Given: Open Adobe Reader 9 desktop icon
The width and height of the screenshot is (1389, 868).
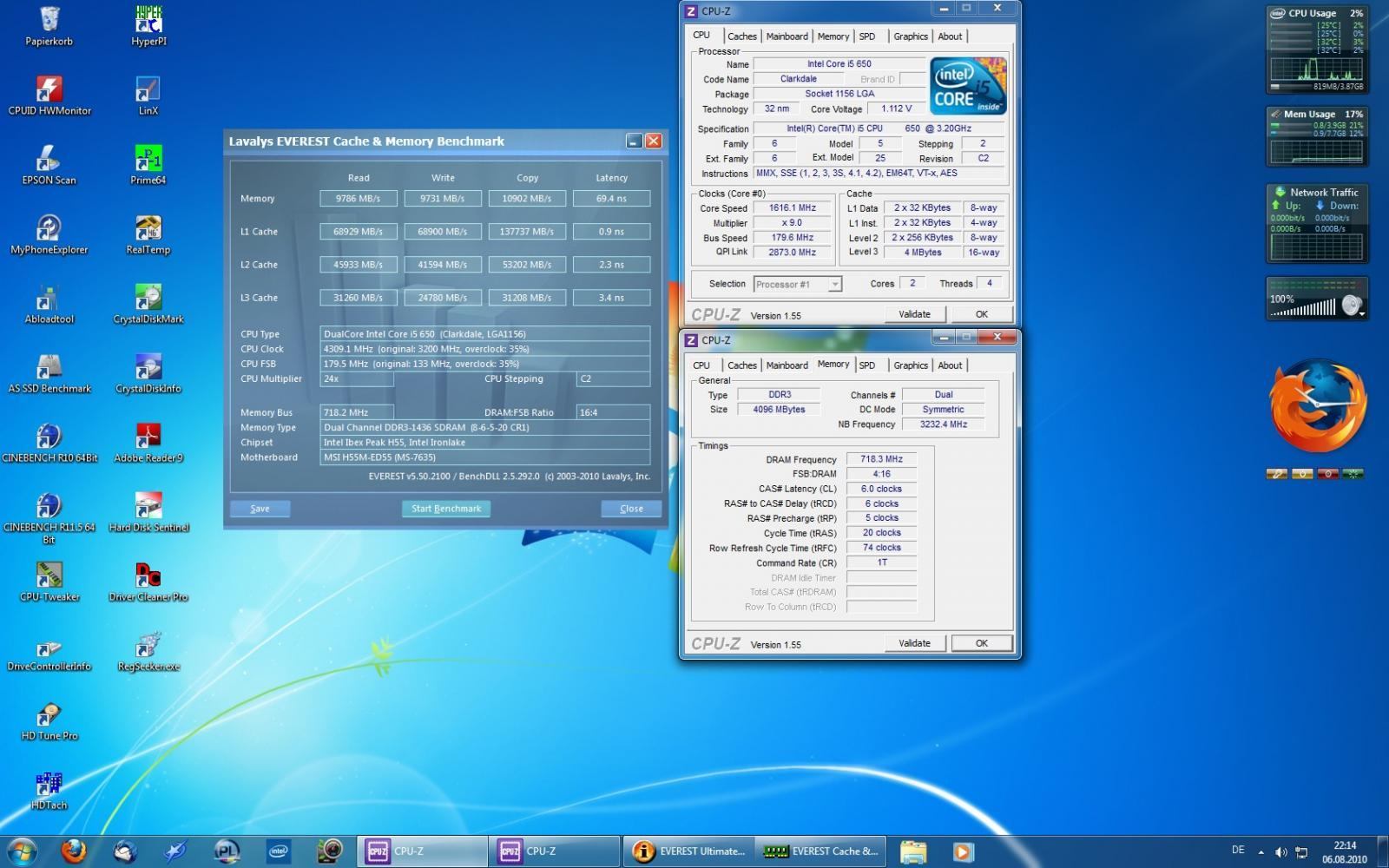Looking at the screenshot, I should [x=148, y=443].
